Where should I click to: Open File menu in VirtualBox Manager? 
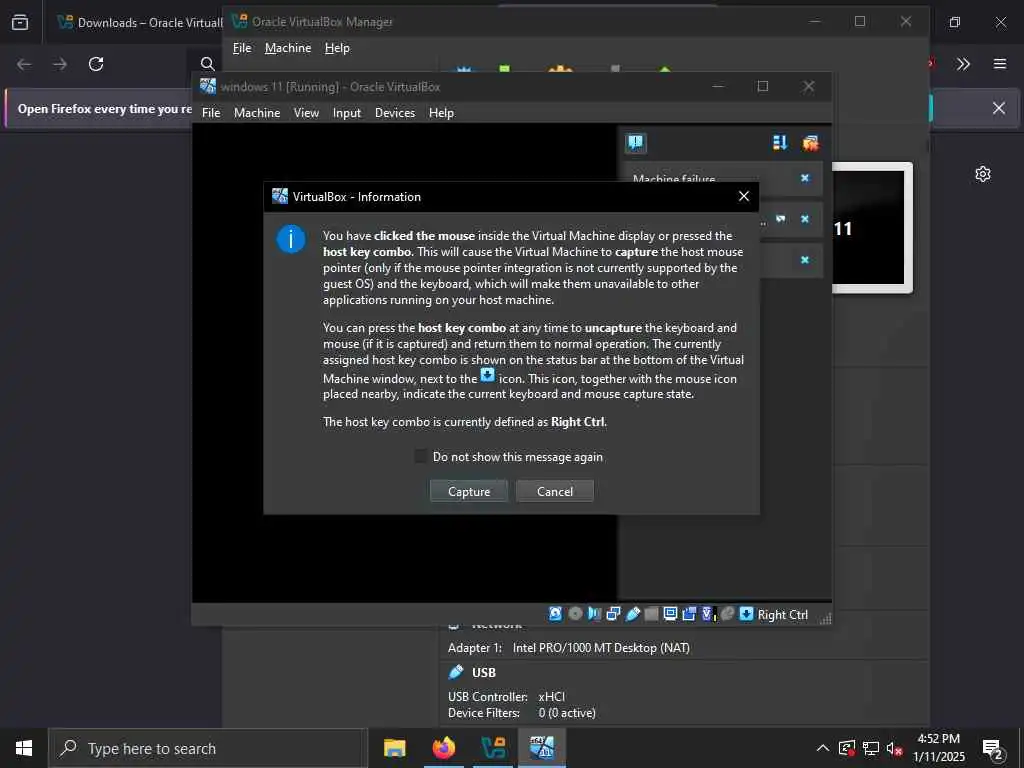(242, 48)
